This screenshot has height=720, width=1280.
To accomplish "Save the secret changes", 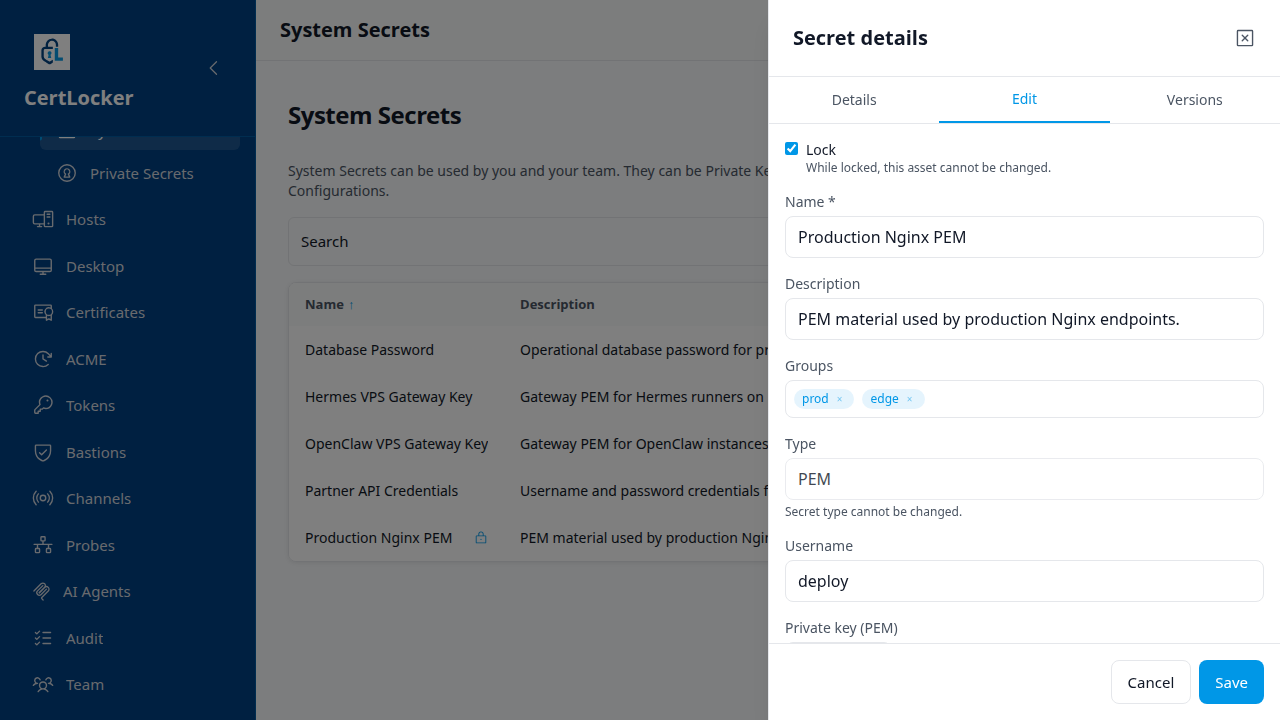I will click(1231, 682).
